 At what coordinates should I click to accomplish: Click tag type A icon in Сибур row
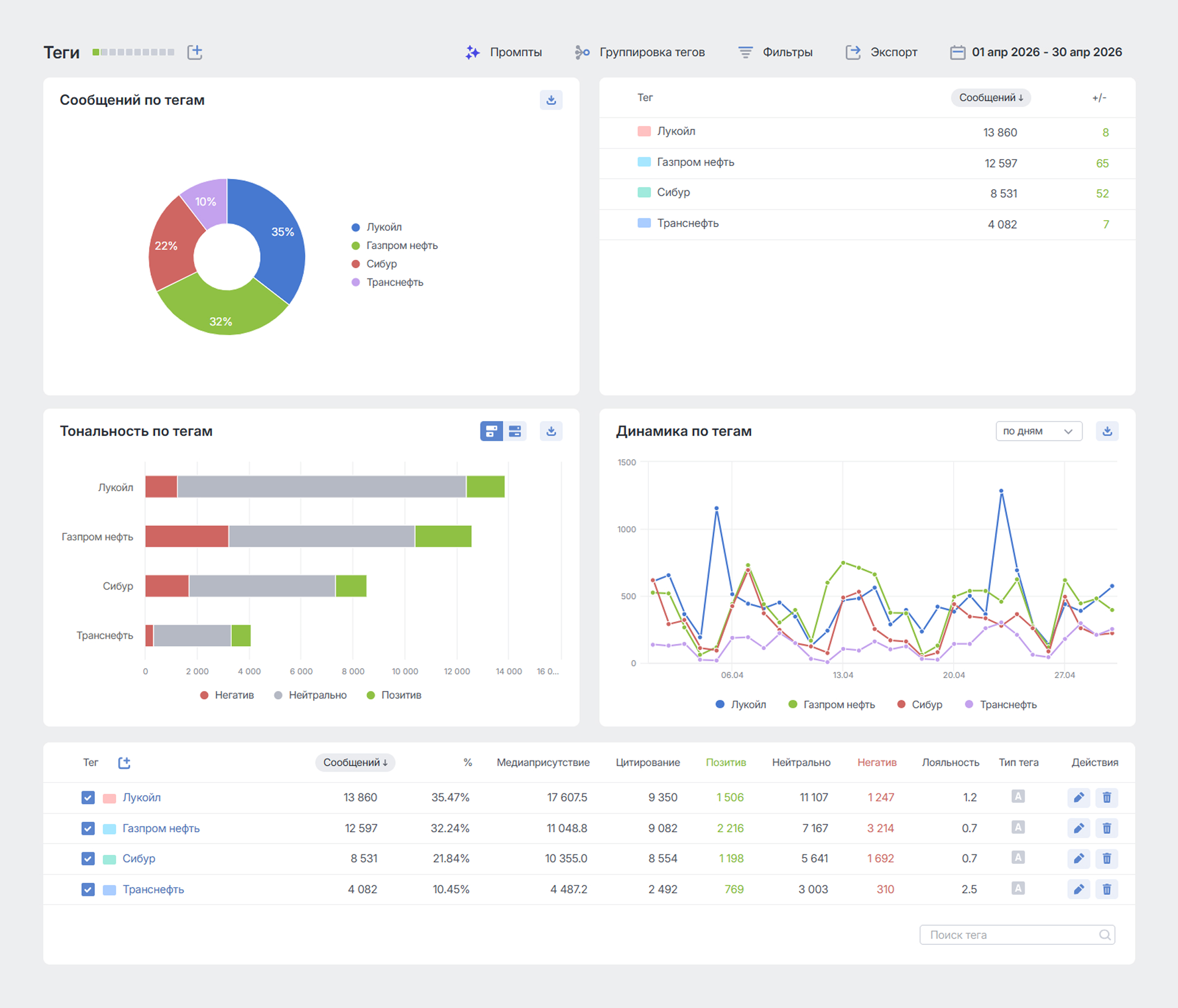pyautogui.click(x=1018, y=857)
